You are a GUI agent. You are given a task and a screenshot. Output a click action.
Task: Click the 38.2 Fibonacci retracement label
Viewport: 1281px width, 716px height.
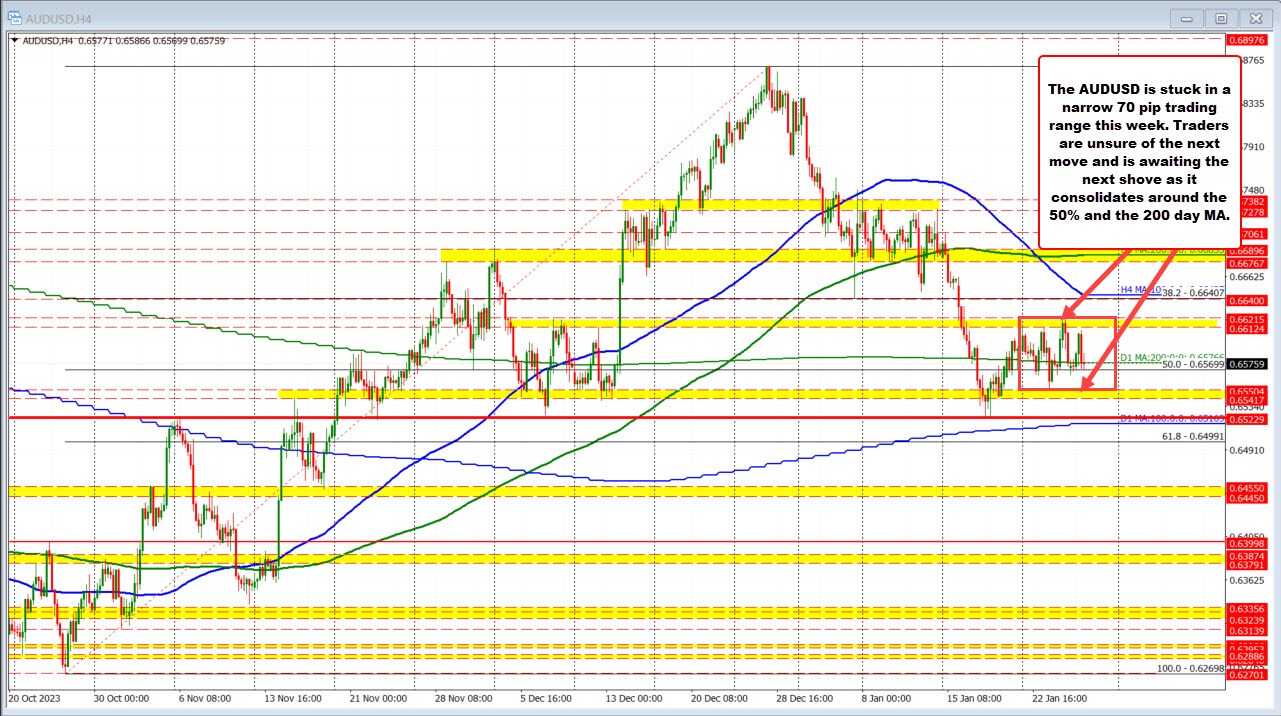click(x=1191, y=292)
